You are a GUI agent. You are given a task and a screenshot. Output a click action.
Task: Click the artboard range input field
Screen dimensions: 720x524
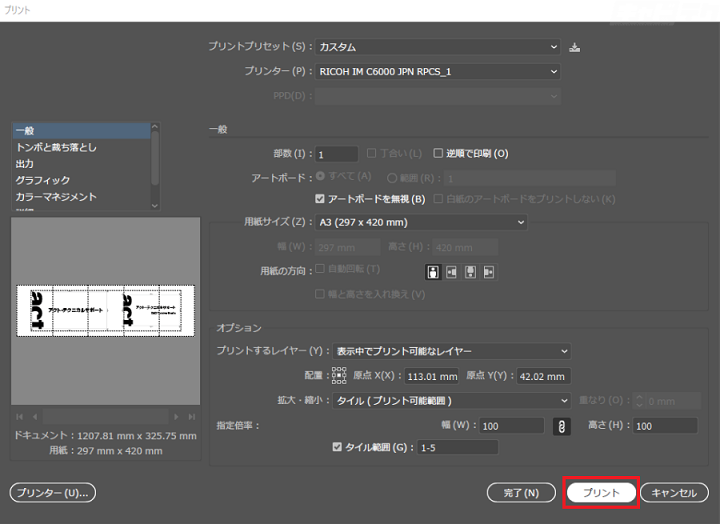click(x=530, y=178)
